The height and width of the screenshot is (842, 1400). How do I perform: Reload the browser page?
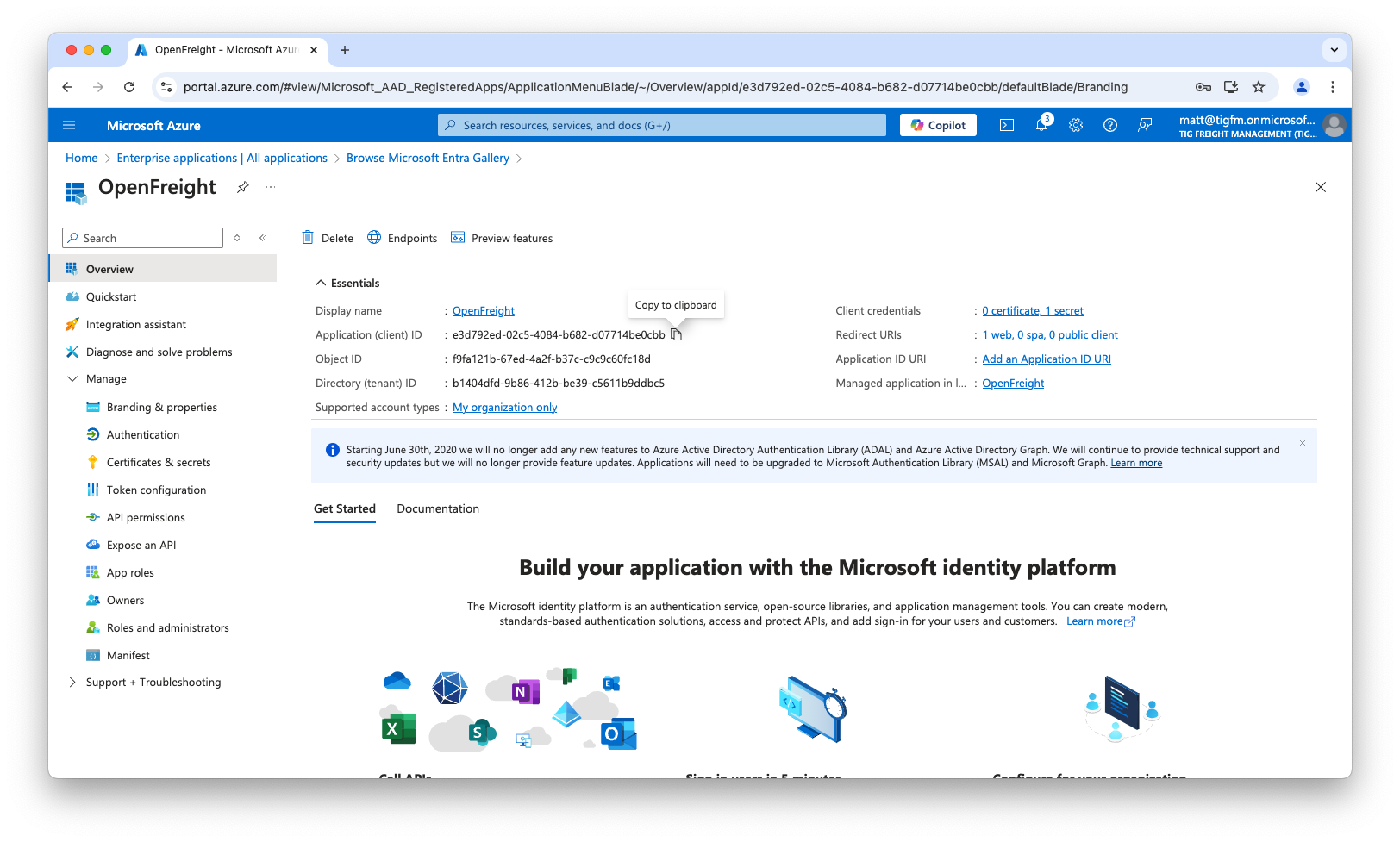pos(129,87)
